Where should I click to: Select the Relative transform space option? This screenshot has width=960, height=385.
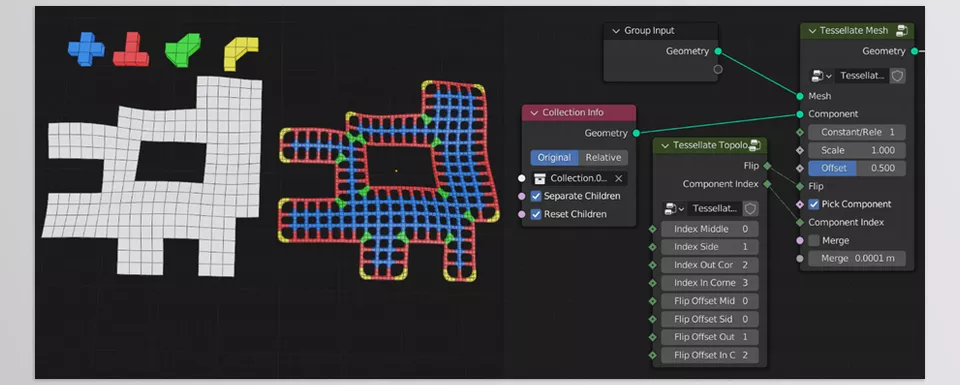click(x=603, y=157)
